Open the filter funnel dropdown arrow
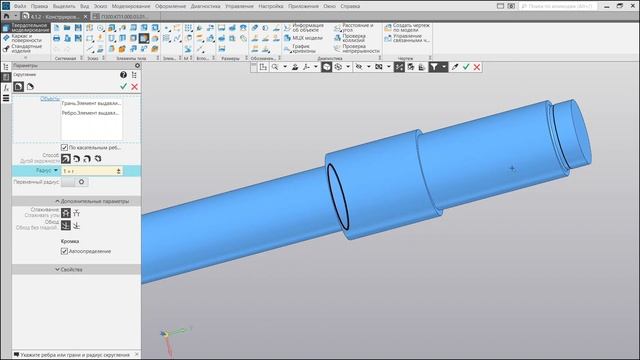640x360 pixels. pyautogui.click(x=444, y=67)
